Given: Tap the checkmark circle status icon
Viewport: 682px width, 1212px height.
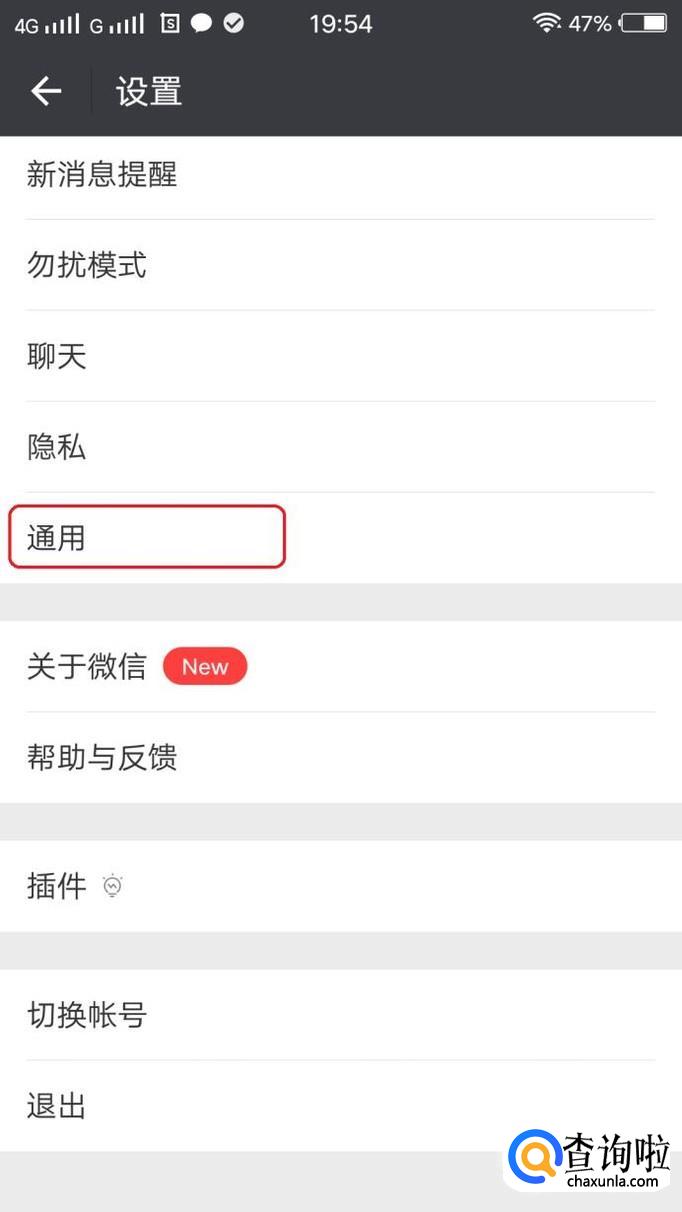Looking at the screenshot, I should pyautogui.click(x=234, y=24).
